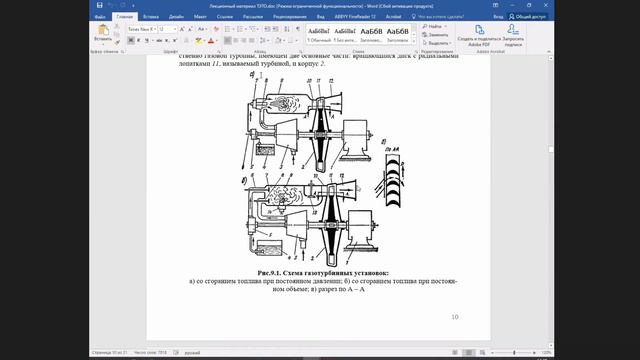Open ribbon display options in title bar

click(496, 5)
